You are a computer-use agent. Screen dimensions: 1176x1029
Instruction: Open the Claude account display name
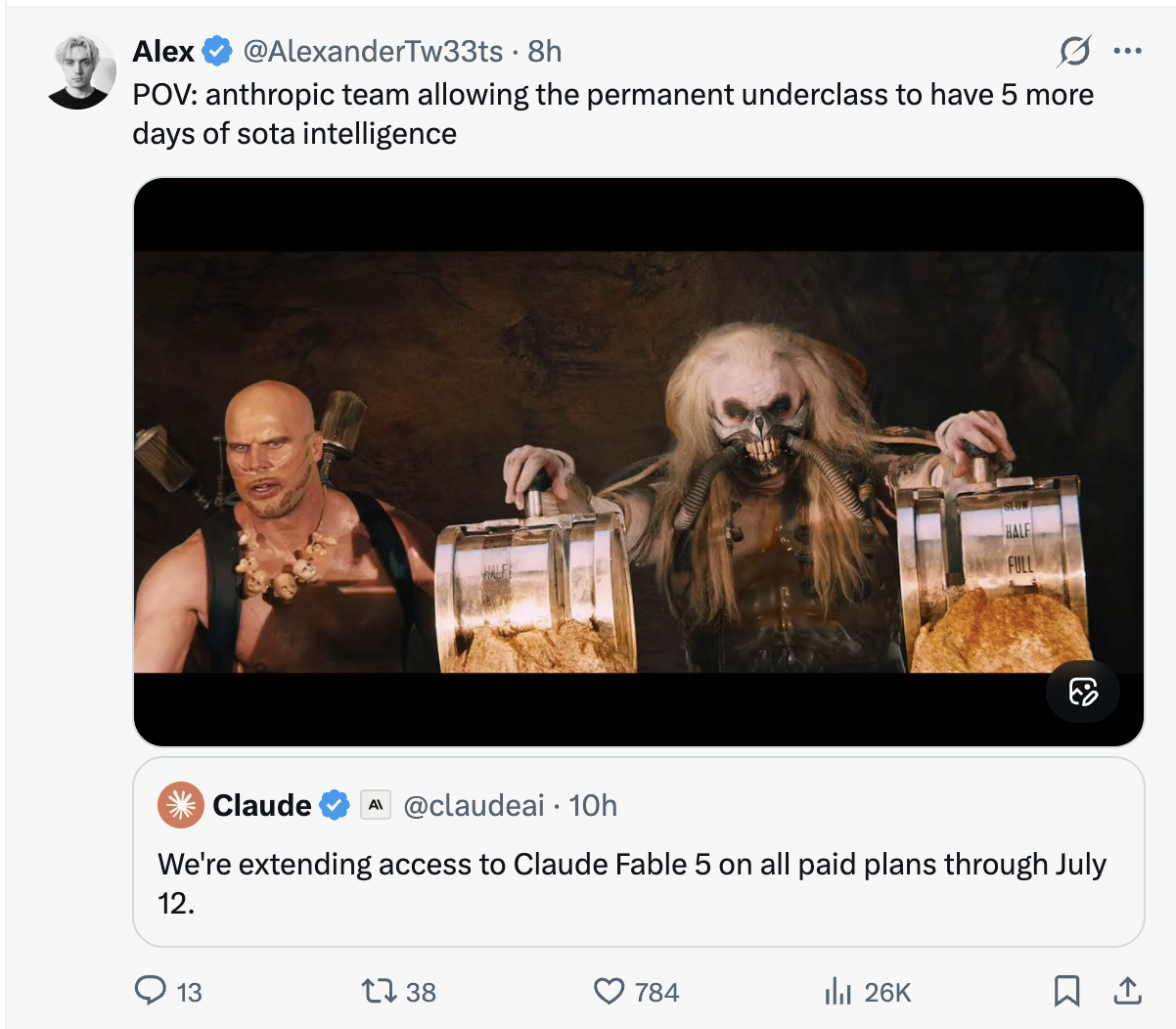tap(261, 805)
